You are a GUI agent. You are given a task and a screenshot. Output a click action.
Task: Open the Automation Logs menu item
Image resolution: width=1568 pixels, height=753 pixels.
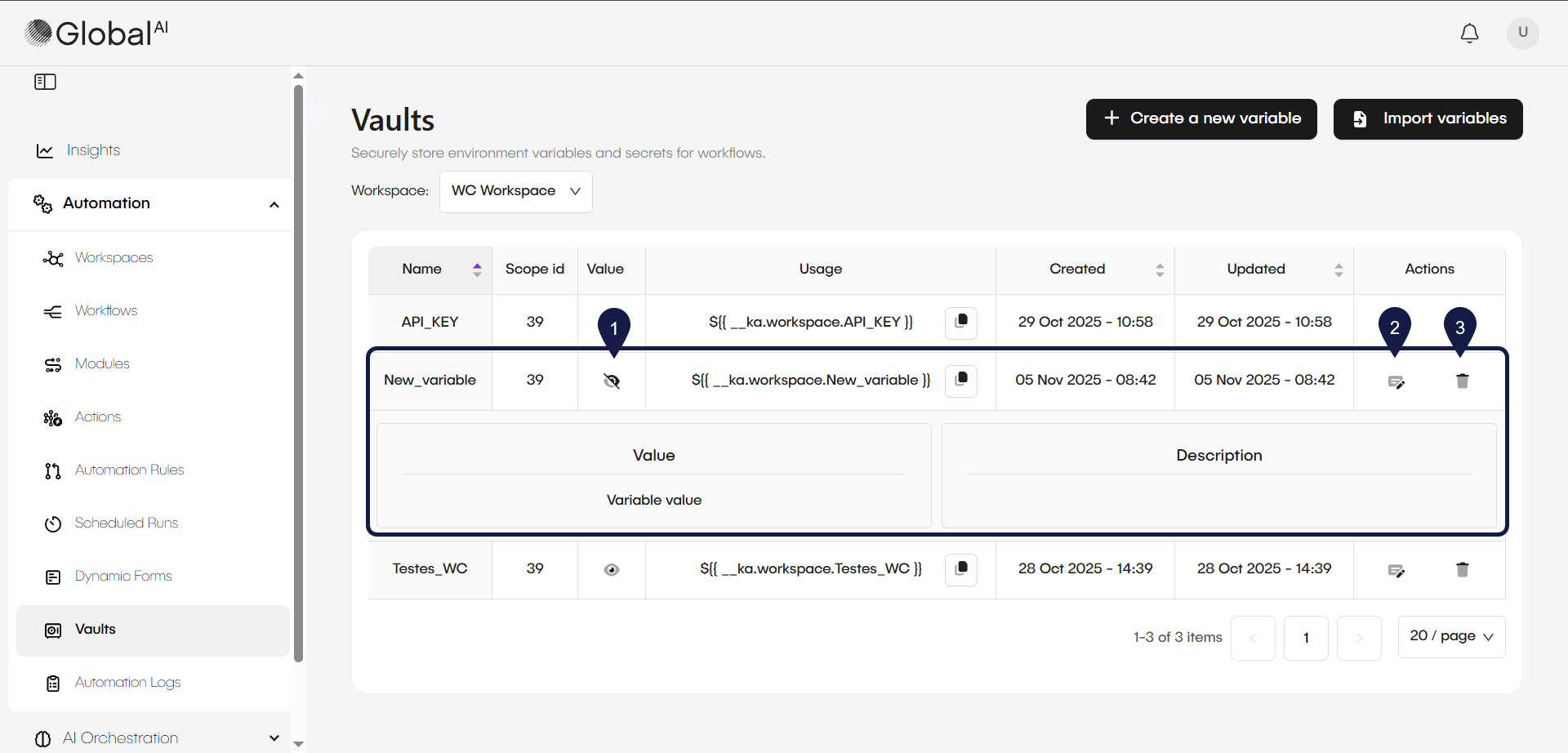tap(127, 683)
